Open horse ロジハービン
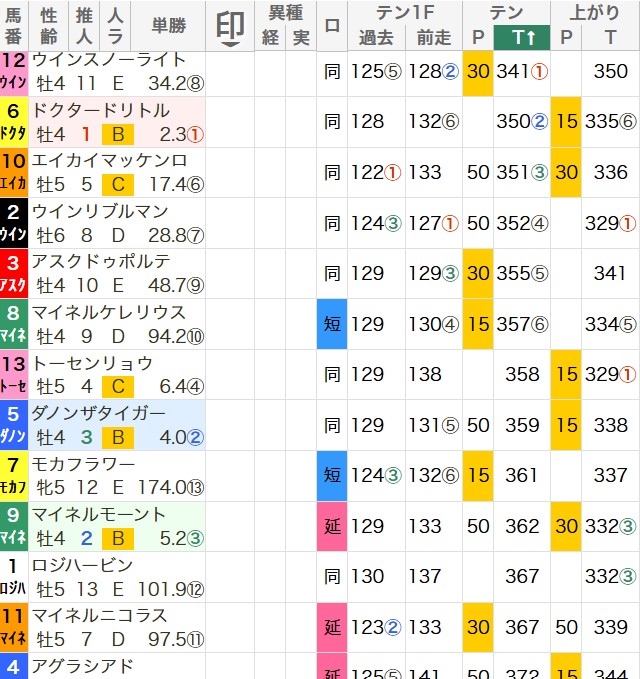 [x=82, y=565]
